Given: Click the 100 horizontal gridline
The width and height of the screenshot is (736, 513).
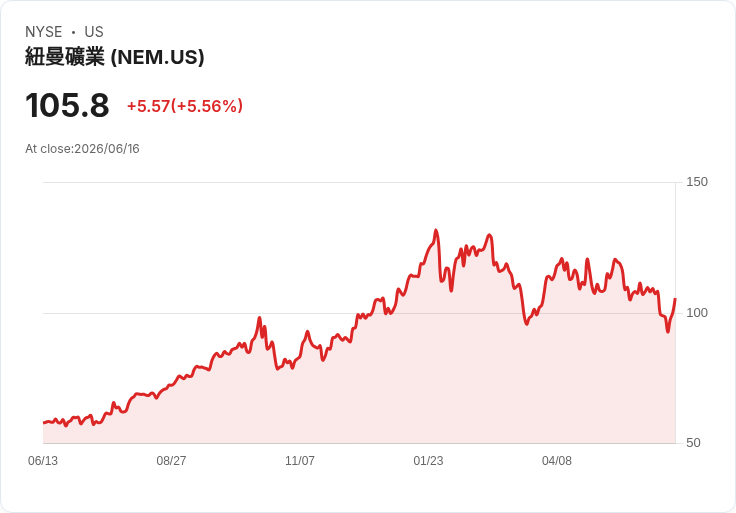Looking at the screenshot, I should [359, 313].
